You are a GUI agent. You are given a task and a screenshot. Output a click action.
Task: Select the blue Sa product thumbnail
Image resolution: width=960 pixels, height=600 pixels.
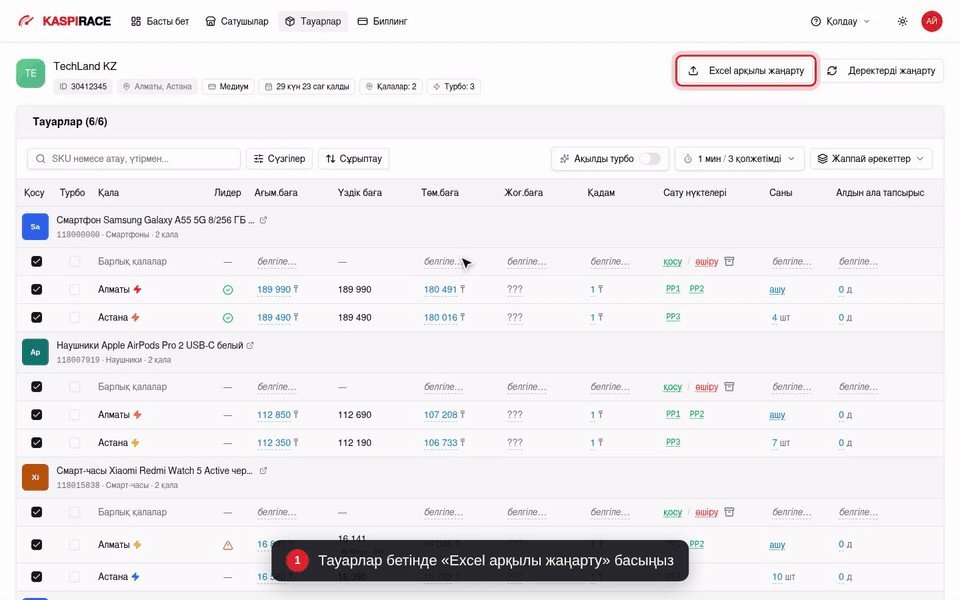coord(36,227)
